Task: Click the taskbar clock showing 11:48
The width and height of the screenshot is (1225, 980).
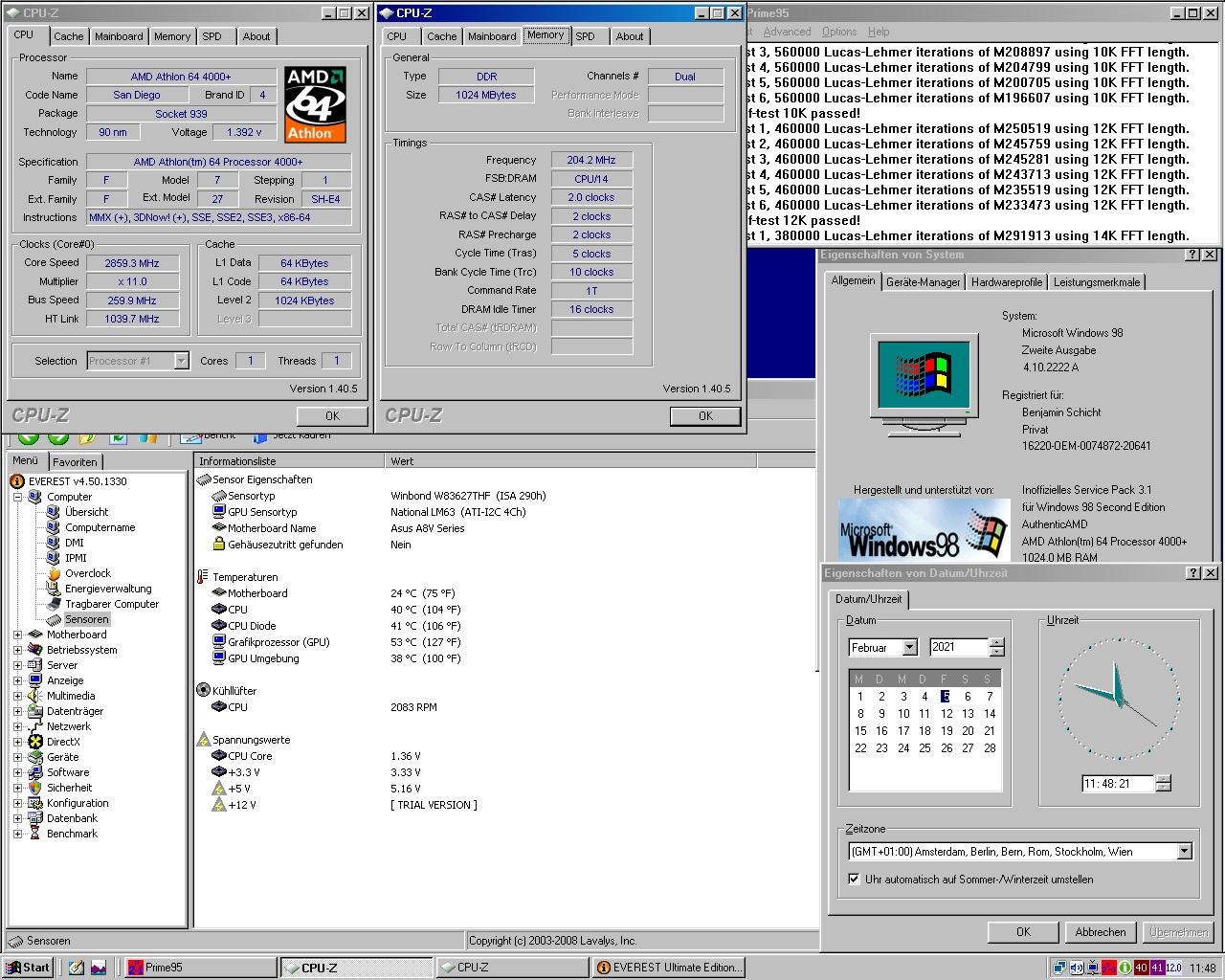Action: point(1203,968)
